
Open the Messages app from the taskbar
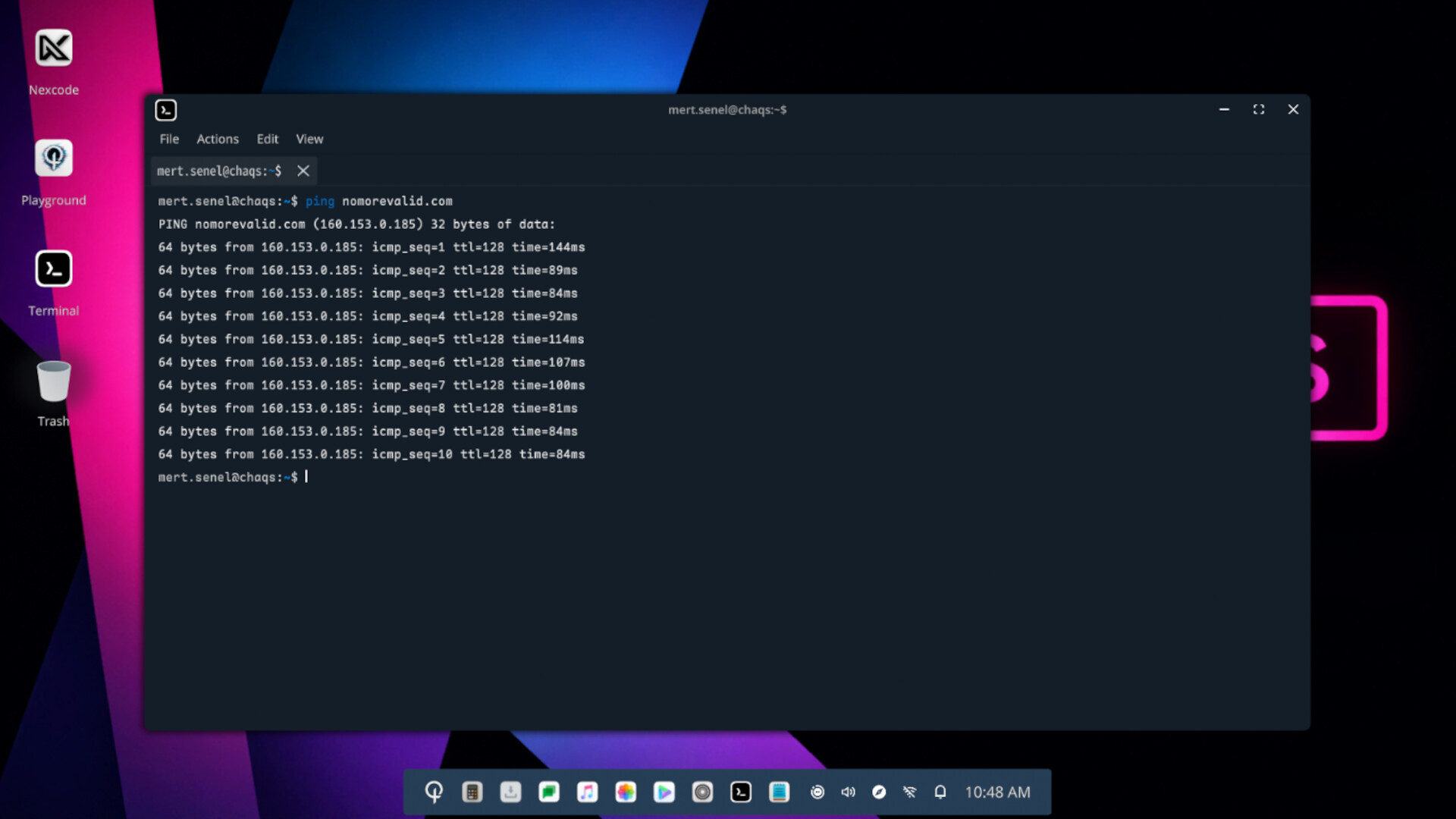(x=549, y=792)
